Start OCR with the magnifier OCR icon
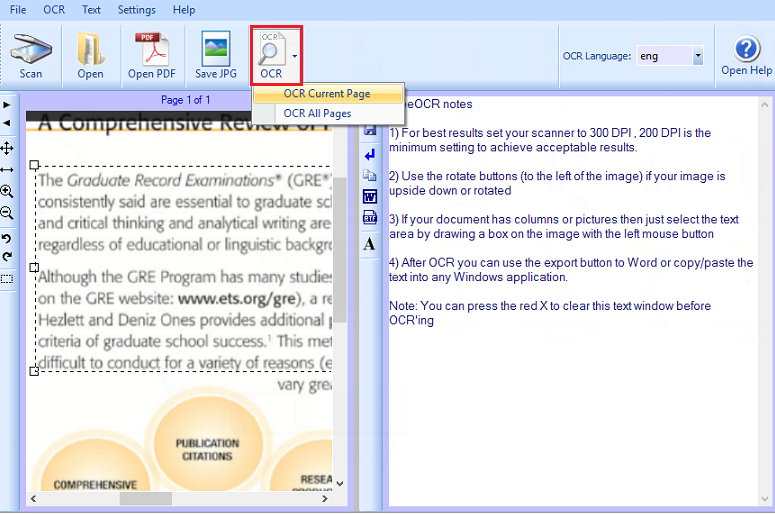This screenshot has width=775, height=515. pos(271,55)
